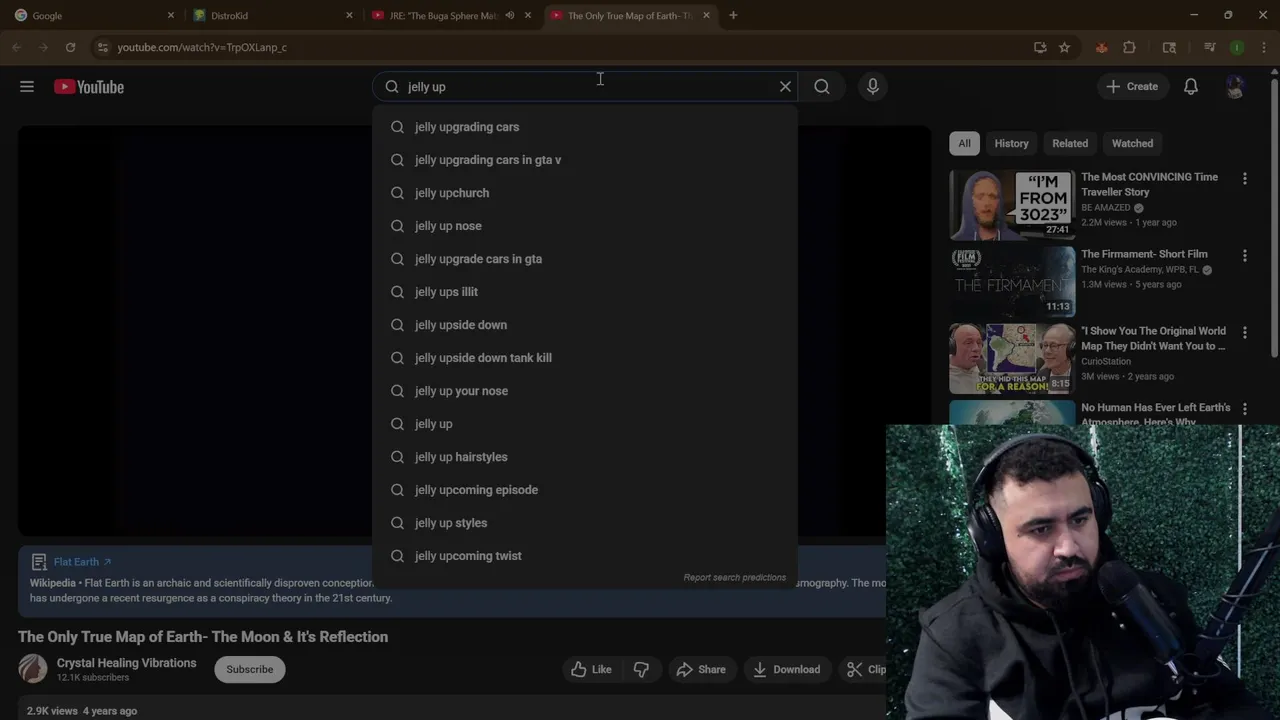The width and height of the screenshot is (1280, 720).
Task: Choose suggestion 'jelly upchurch'
Action: tap(585, 193)
